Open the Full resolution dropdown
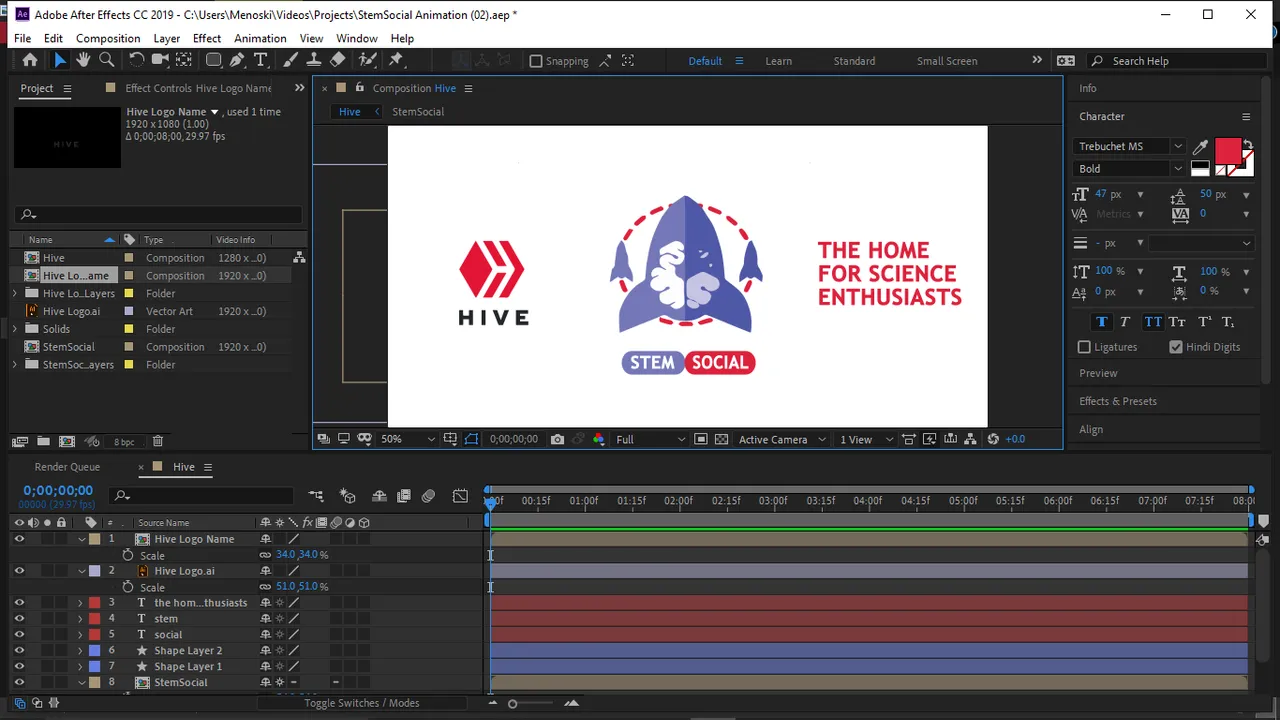Screen dimensions: 1280x720 coord(651,439)
